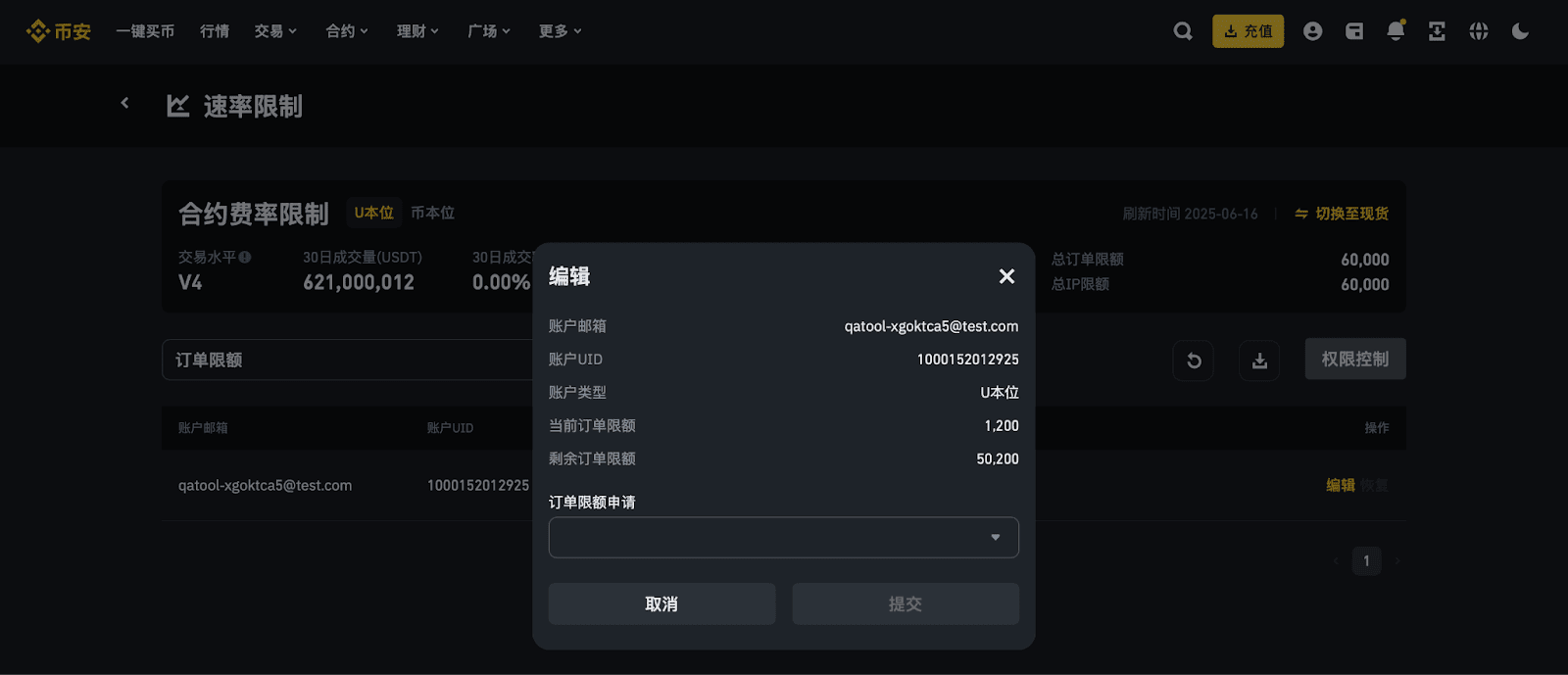This screenshot has width=1568, height=675.
Task: Click the 权限控制 button
Action: click(1355, 360)
